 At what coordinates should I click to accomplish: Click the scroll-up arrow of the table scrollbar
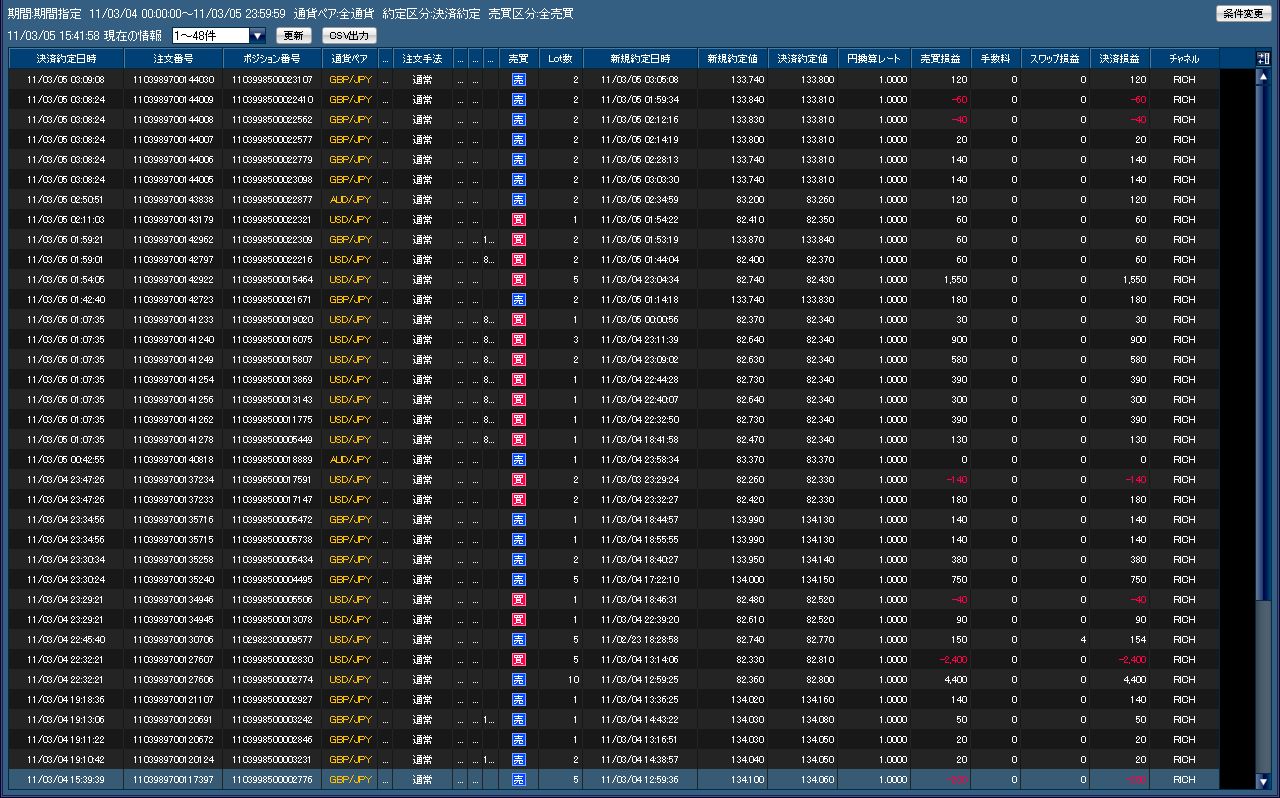(x=1263, y=77)
